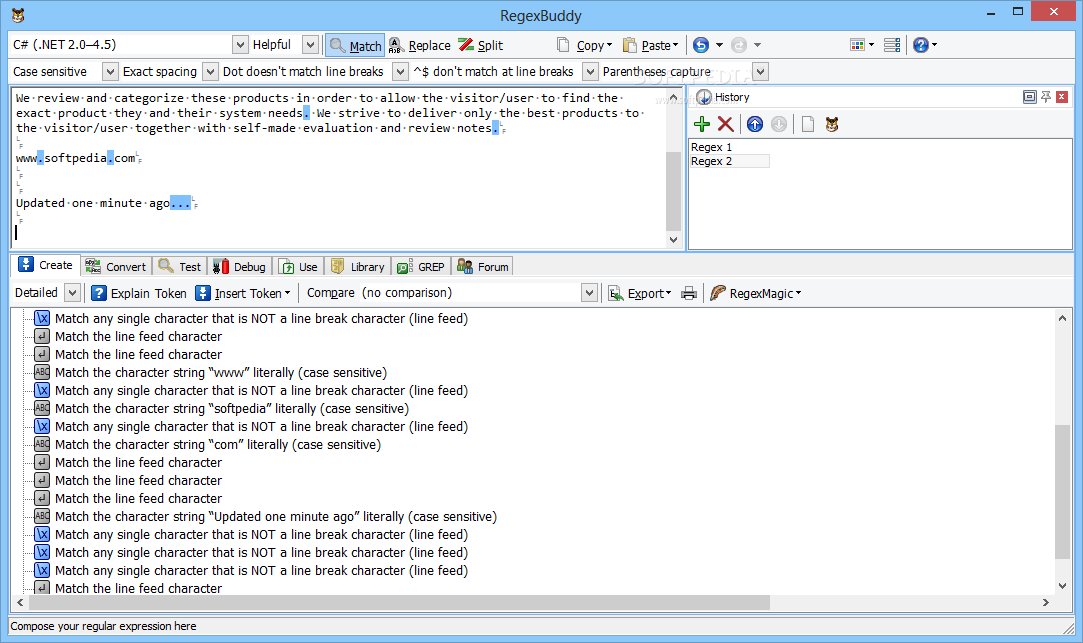
Task: Switch to Match mode
Action: click(355, 46)
